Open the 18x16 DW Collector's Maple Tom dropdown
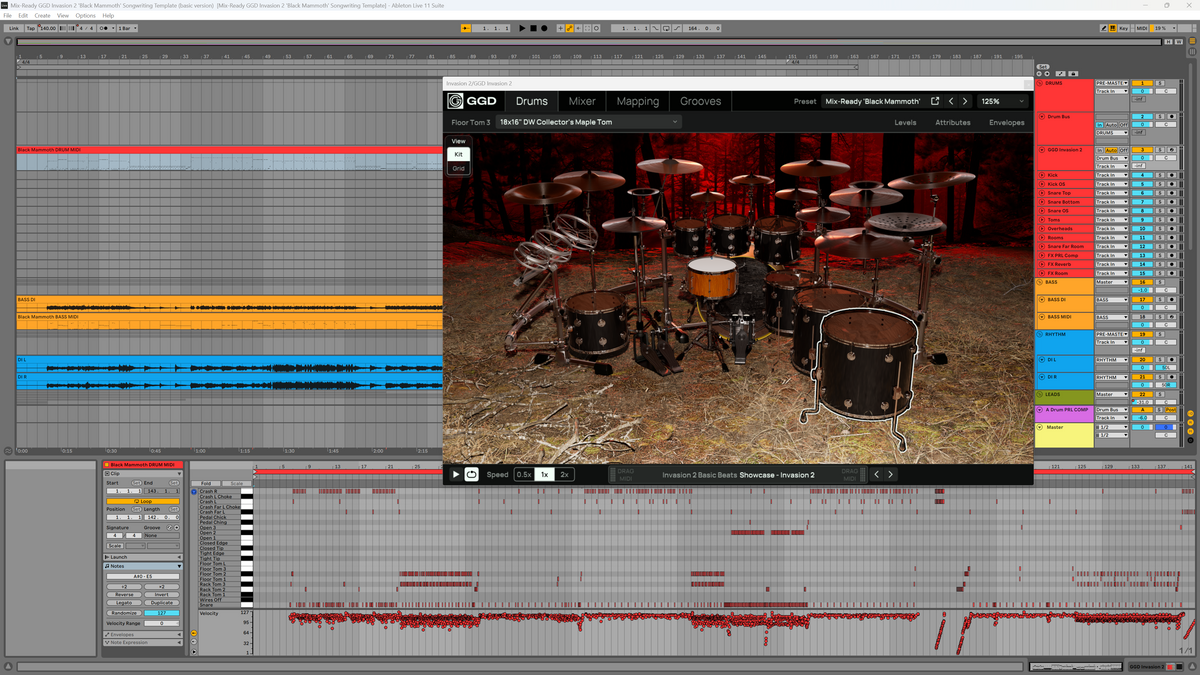Screen dimensions: 1200x675 (x=588, y=122)
